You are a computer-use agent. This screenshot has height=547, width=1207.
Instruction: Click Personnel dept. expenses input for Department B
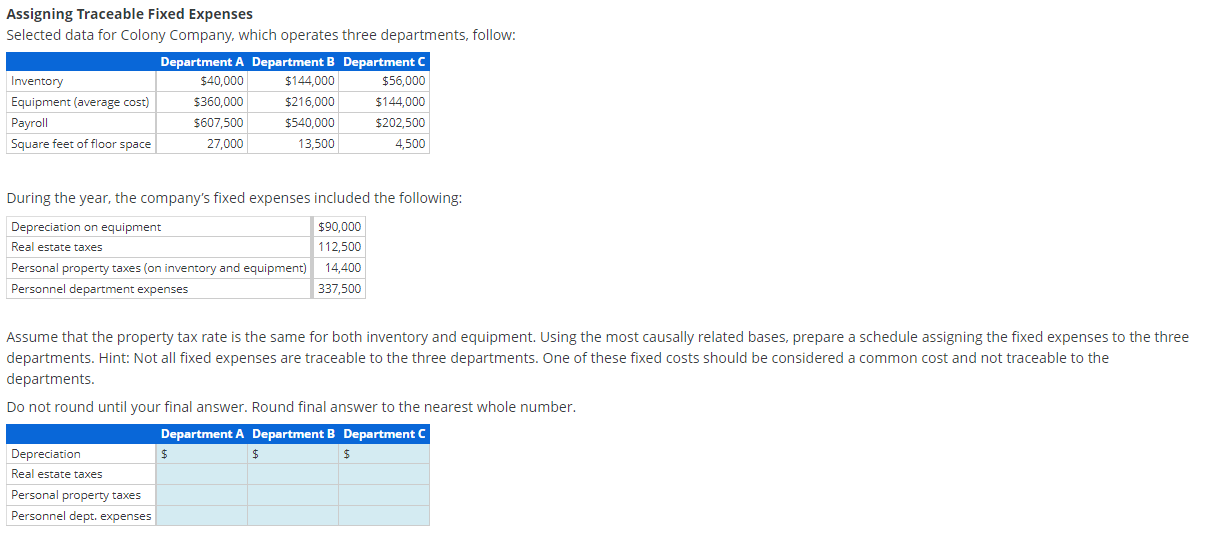[293, 515]
